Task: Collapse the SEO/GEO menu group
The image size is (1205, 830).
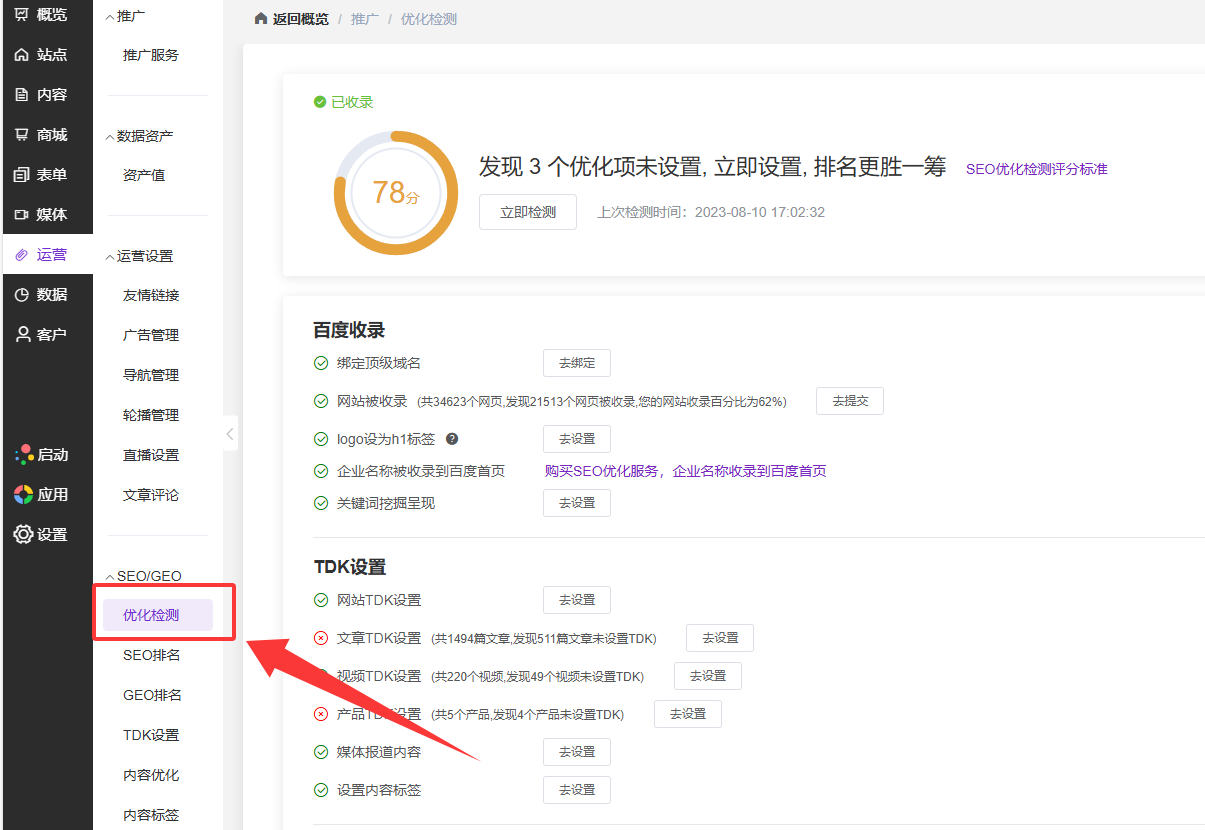Action: [x=110, y=577]
